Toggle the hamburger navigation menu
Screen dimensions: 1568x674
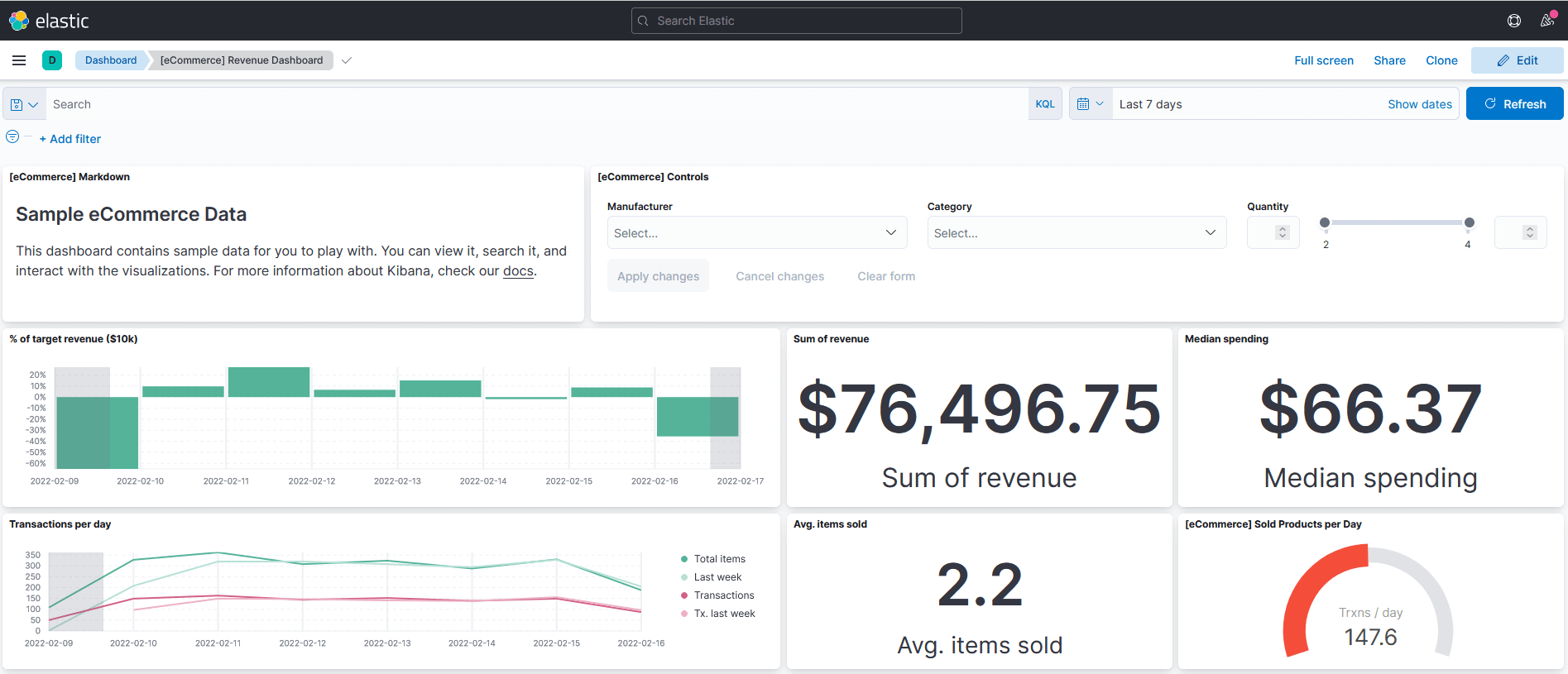[x=19, y=60]
